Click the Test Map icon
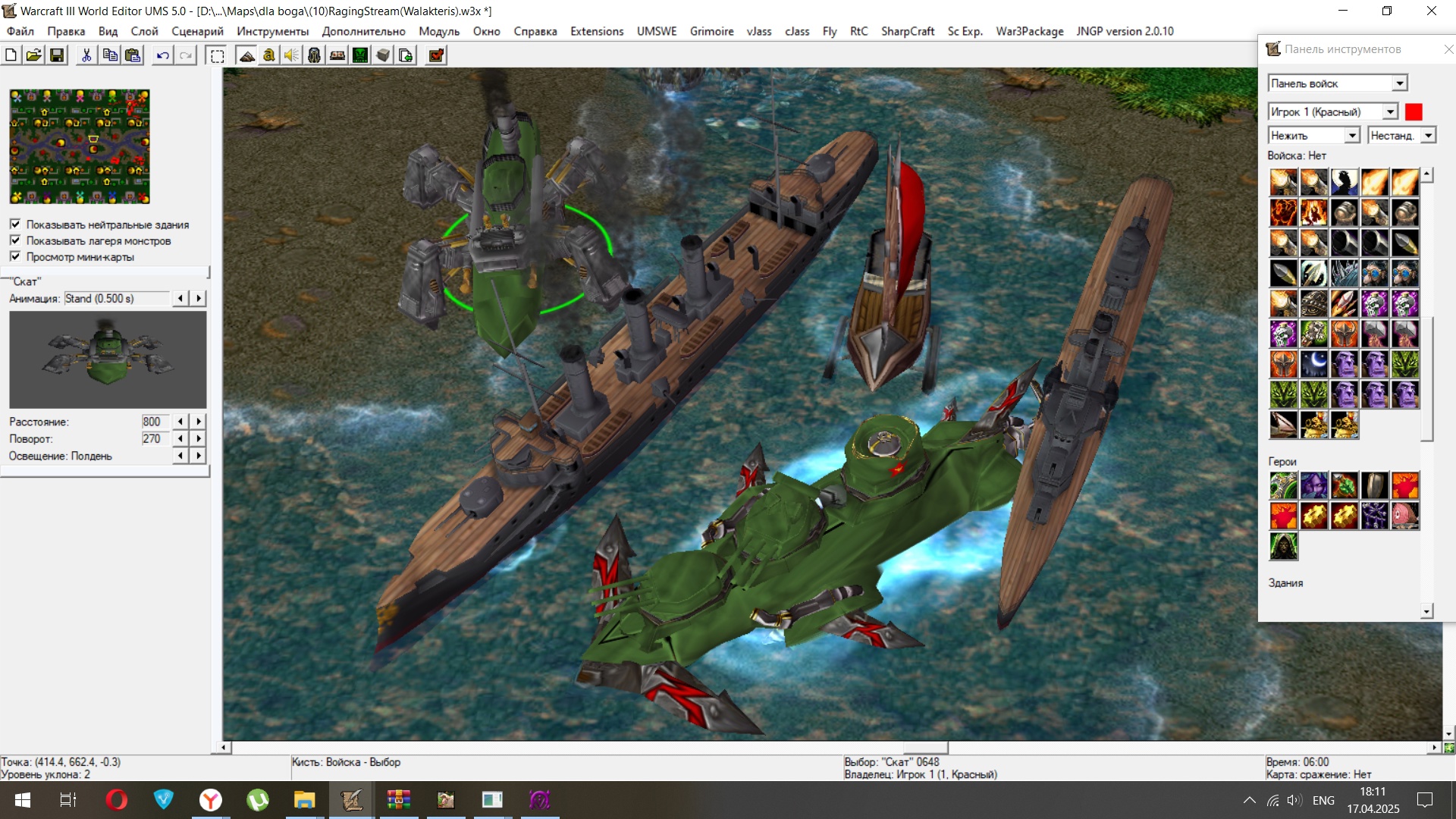This screenshot has width=1456, height=819. pos(436,55)
